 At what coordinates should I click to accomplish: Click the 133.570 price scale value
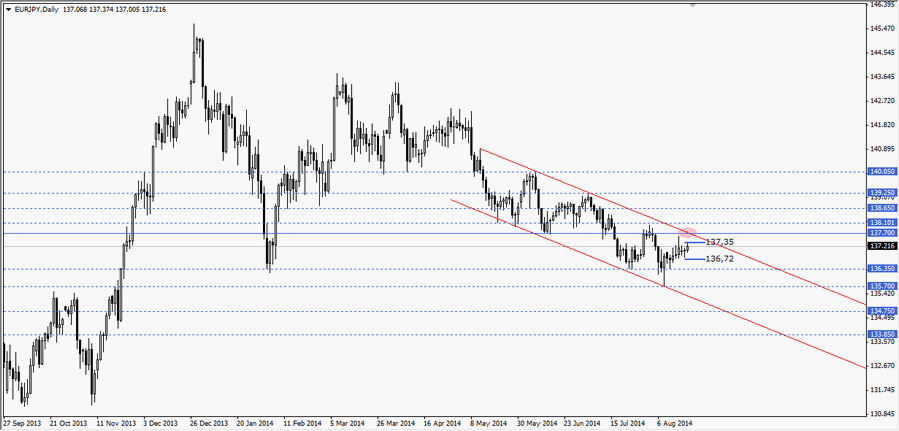(x=883, y=341)
